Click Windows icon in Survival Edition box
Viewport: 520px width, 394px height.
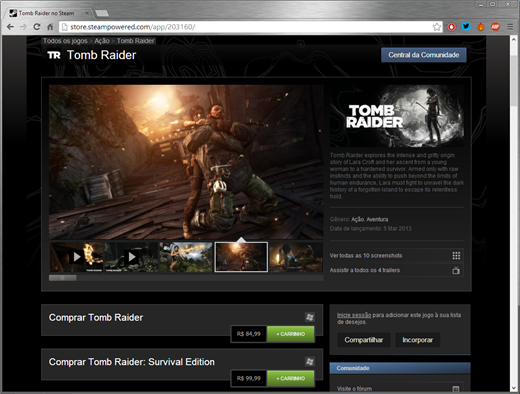pyautogui.click(x=310, y=361)
